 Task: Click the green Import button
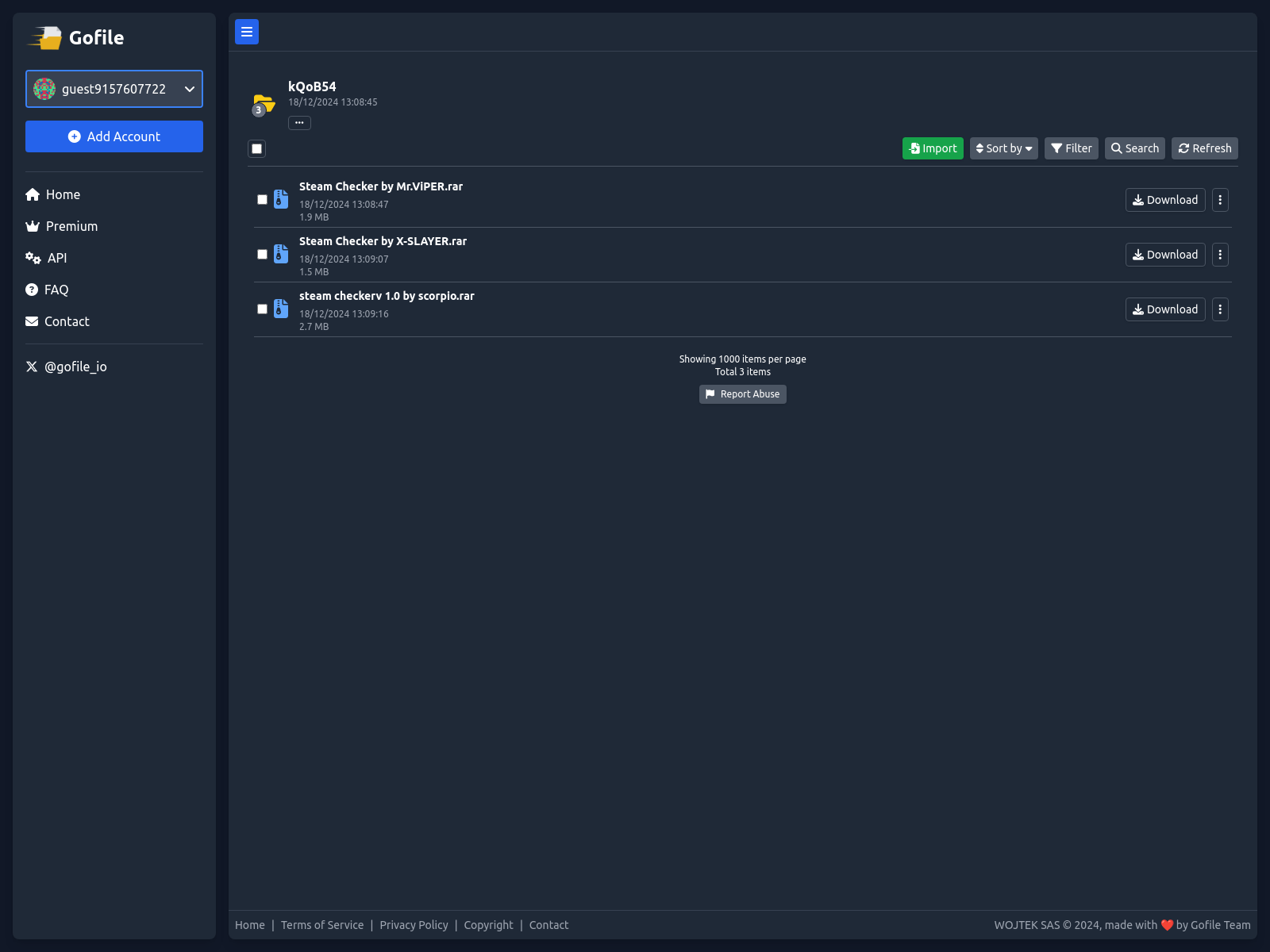tap(933, 148)
